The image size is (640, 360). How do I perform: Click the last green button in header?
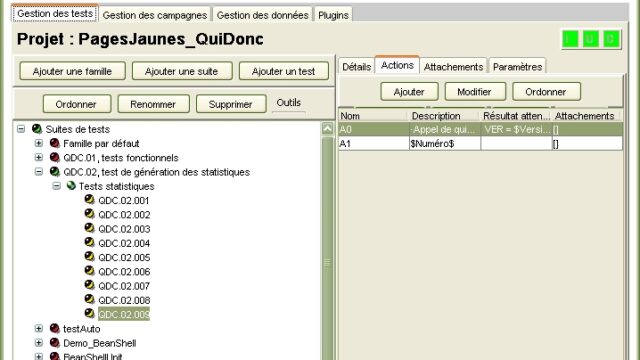611,39
